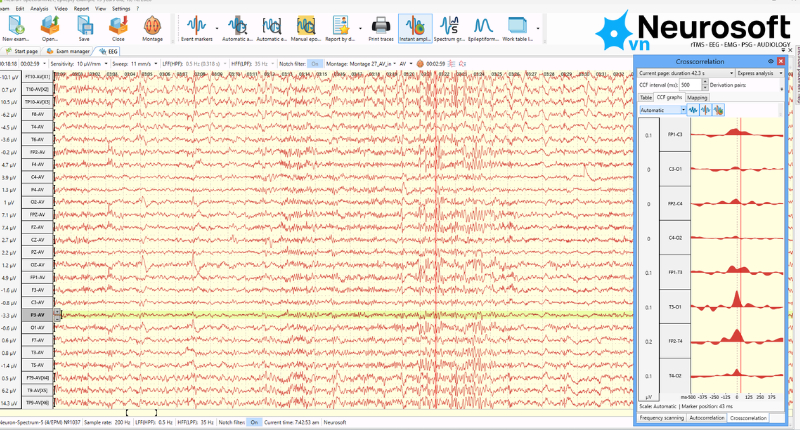Click the Save toolbar icon

click(x=84, y=27)
